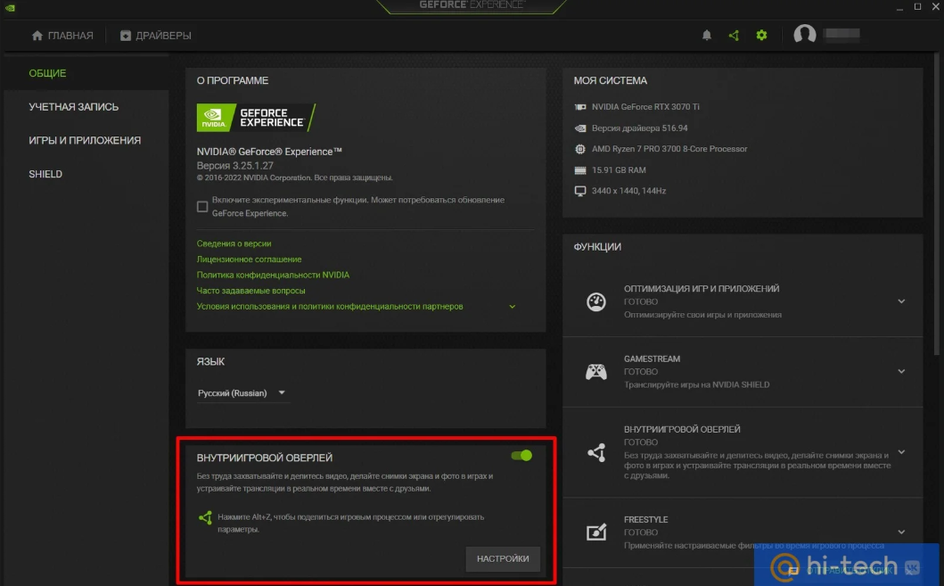944x586 pixels.
Task: Click the driver version icon
Action: point(580,128)
